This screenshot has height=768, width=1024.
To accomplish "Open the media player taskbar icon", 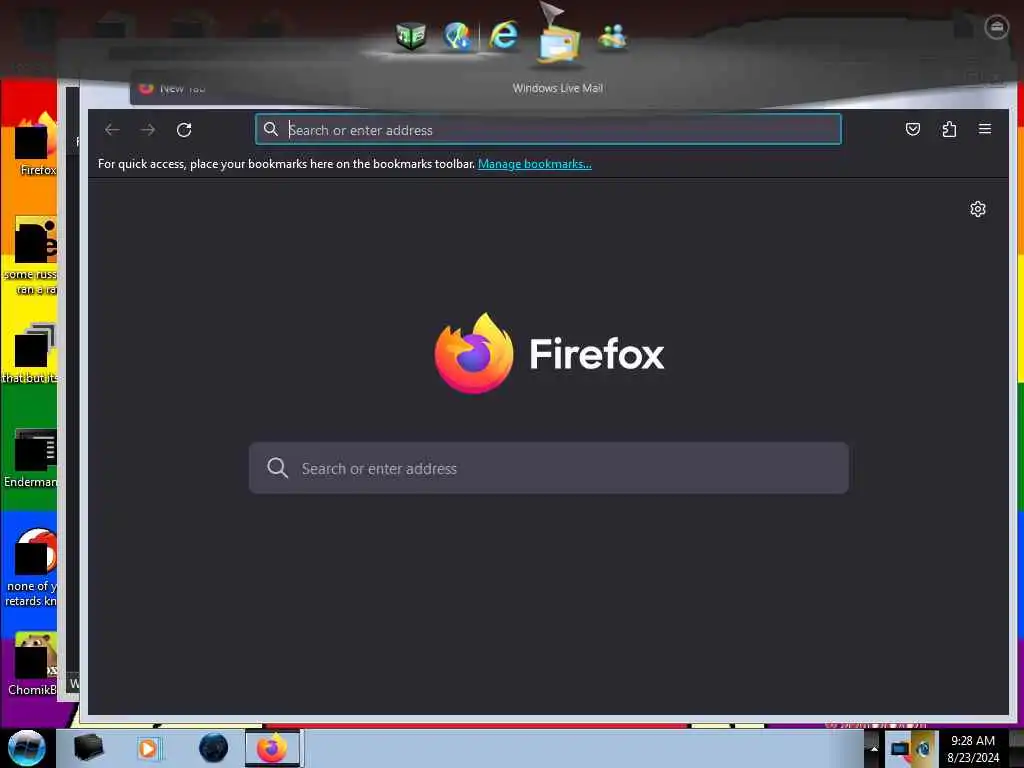I will (149, 748).
